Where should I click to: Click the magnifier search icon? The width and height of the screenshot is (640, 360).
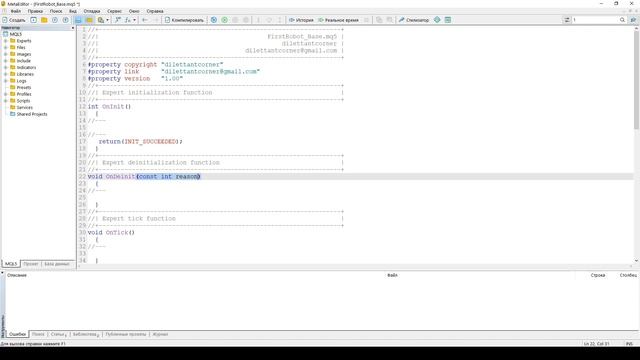pyautogui.click(x=622, y=20)
